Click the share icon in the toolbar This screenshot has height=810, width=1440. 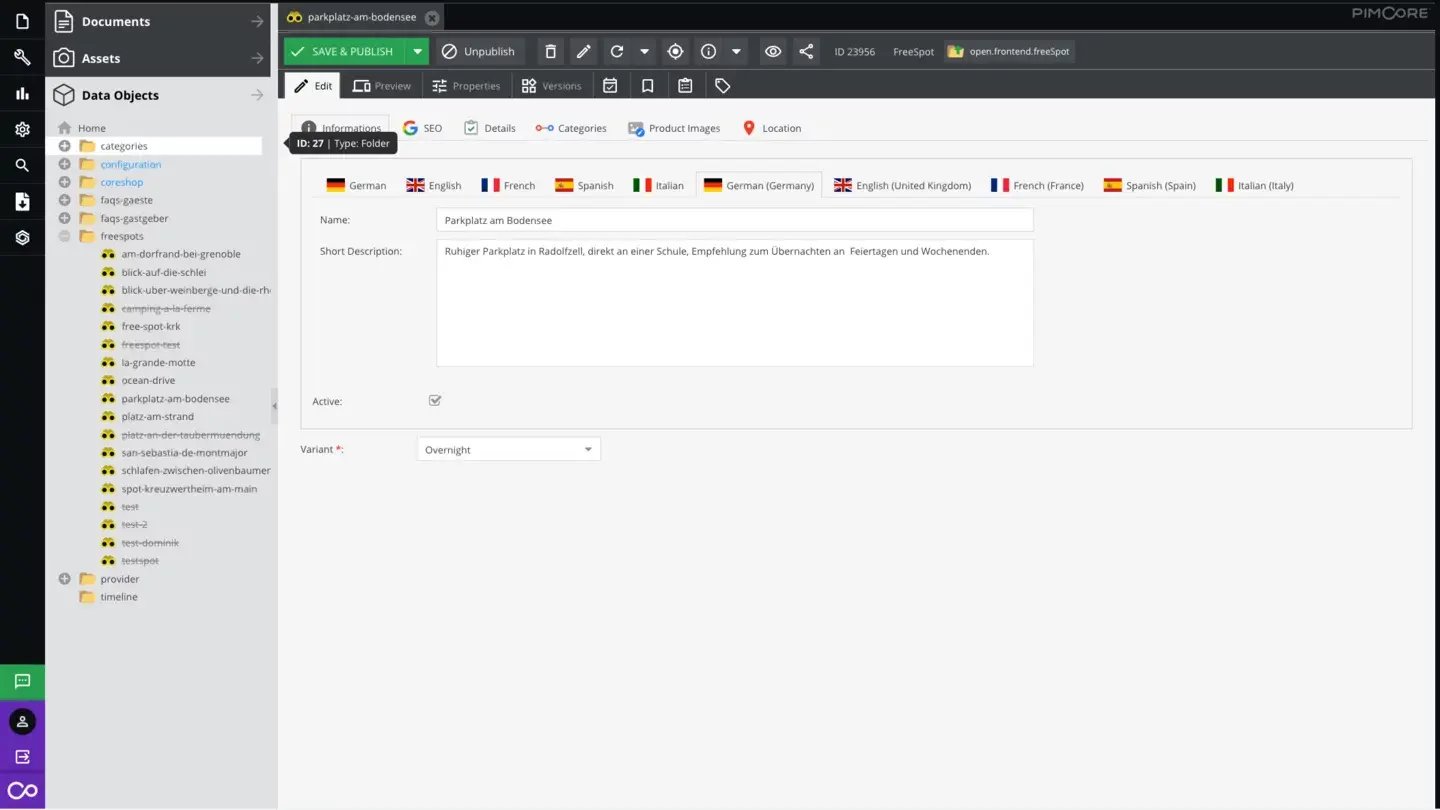pos(806,51)
